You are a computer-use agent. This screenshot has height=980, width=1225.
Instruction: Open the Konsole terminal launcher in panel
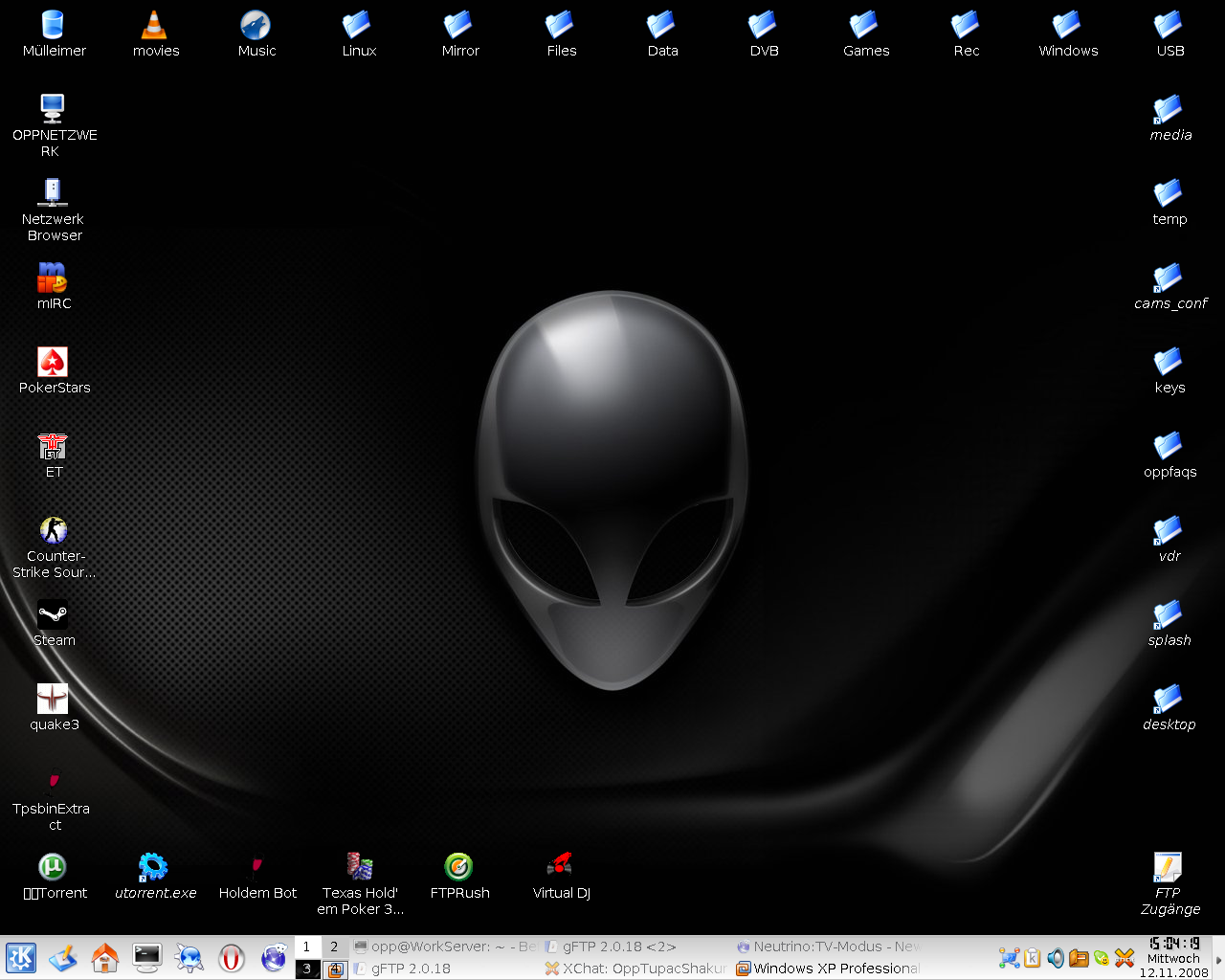point(147,958)
